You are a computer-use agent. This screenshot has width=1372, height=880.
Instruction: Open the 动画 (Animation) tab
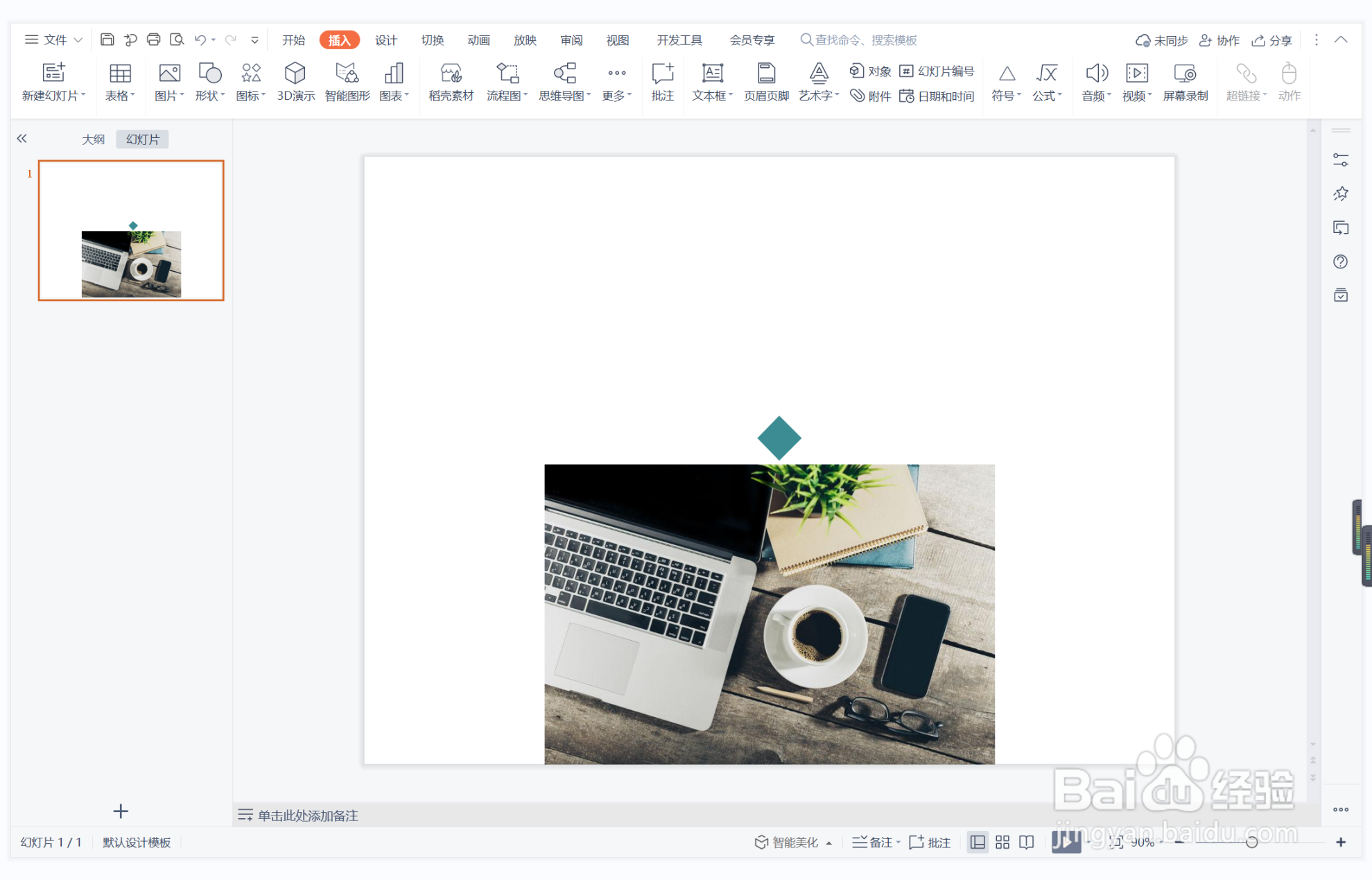pyautogui.click(x=478, y=40)
